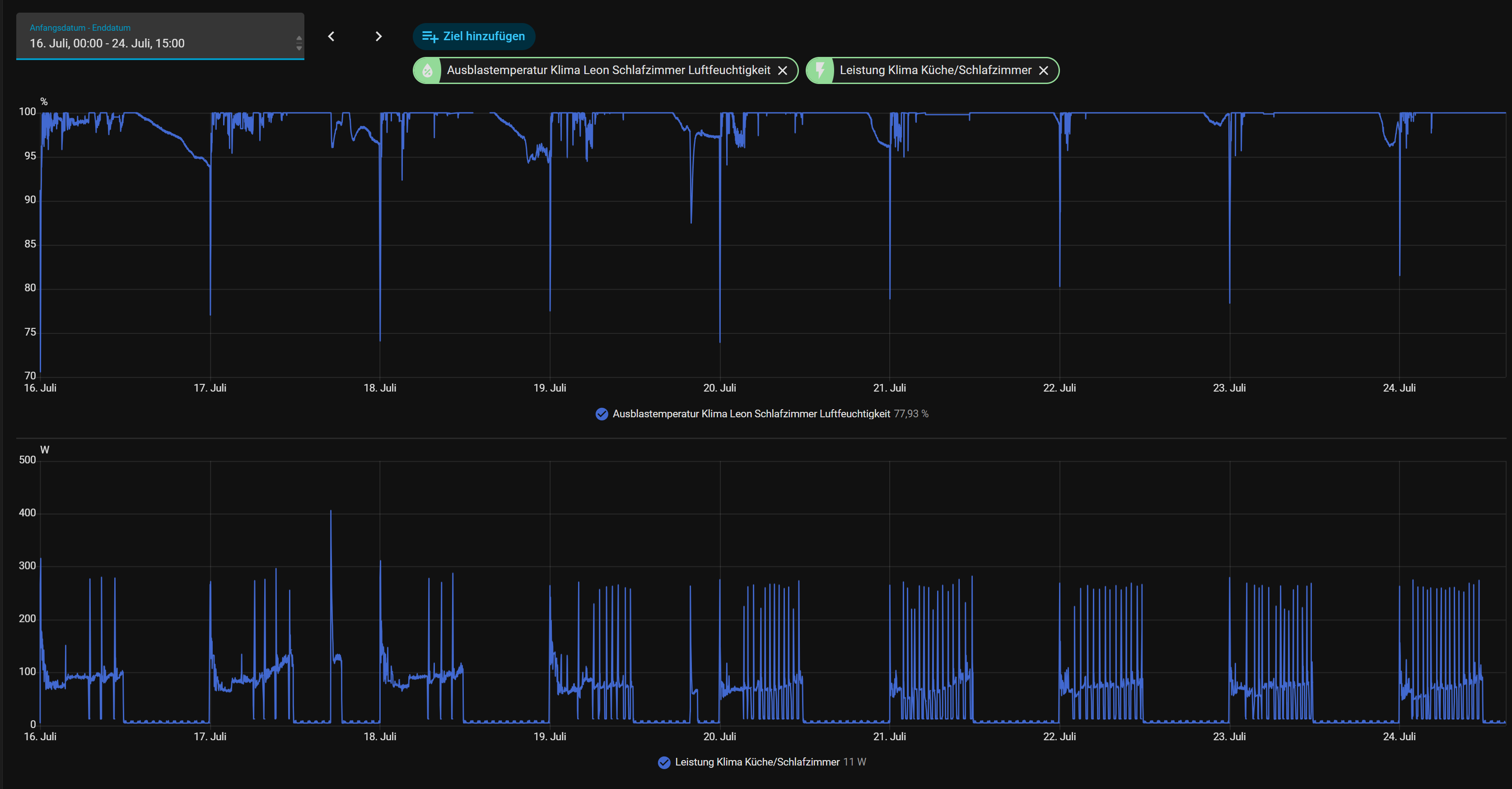Click the power lightning icon on the chip
1512x789 pixels.
click(x=820, y=70)
